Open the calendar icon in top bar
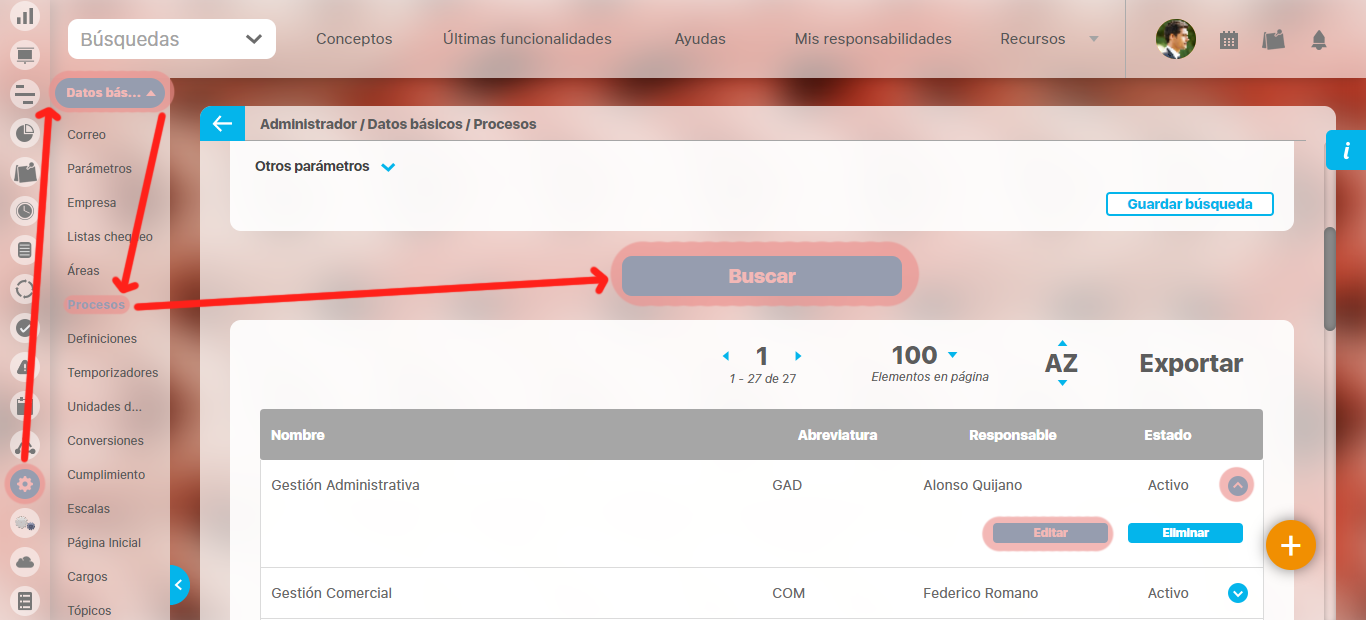The height and width of the screenshot is (620, 1366). [1229, 40]
